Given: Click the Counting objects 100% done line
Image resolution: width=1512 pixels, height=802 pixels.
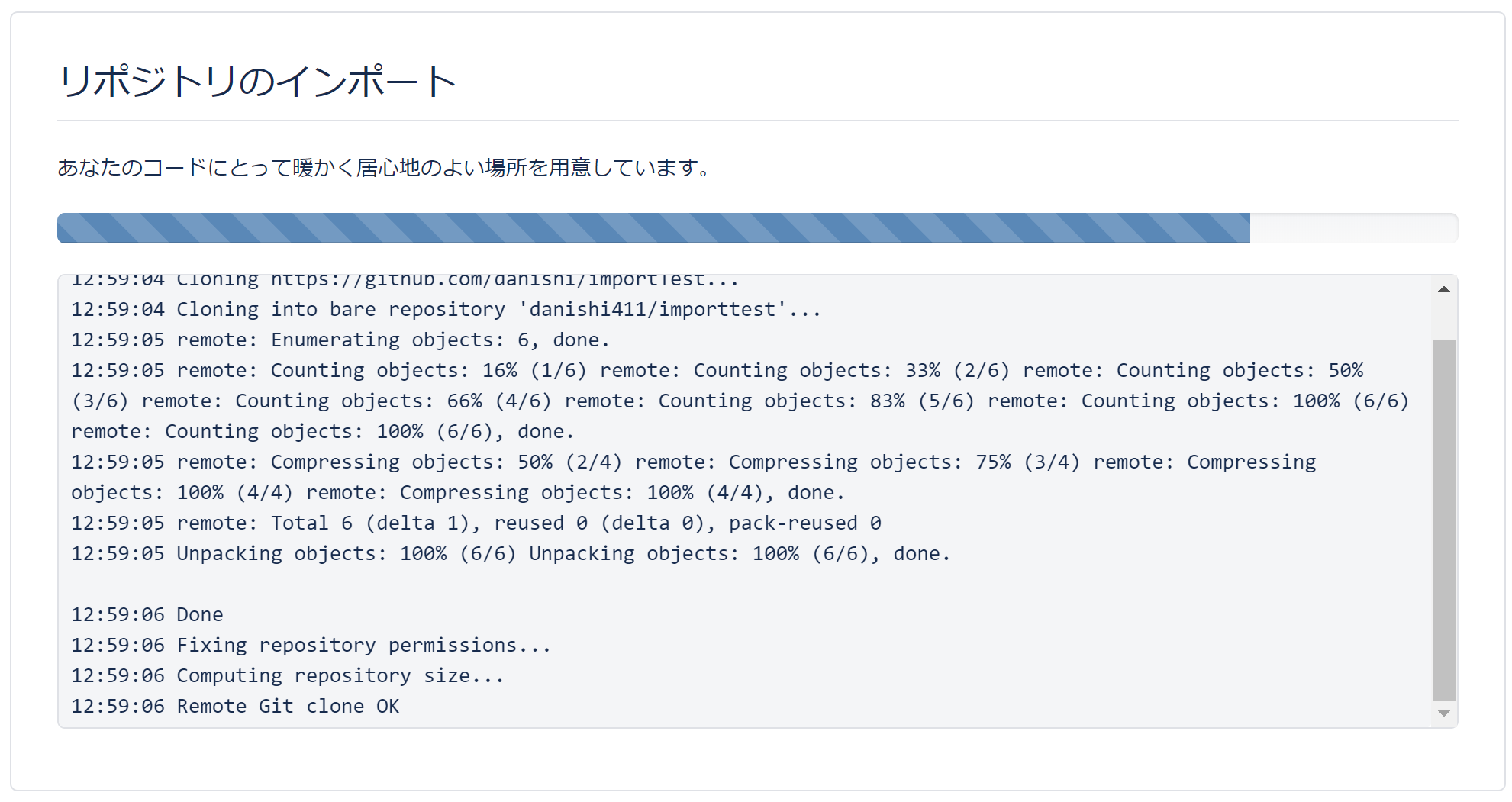Looking at the screenshot, I should 322,431.
